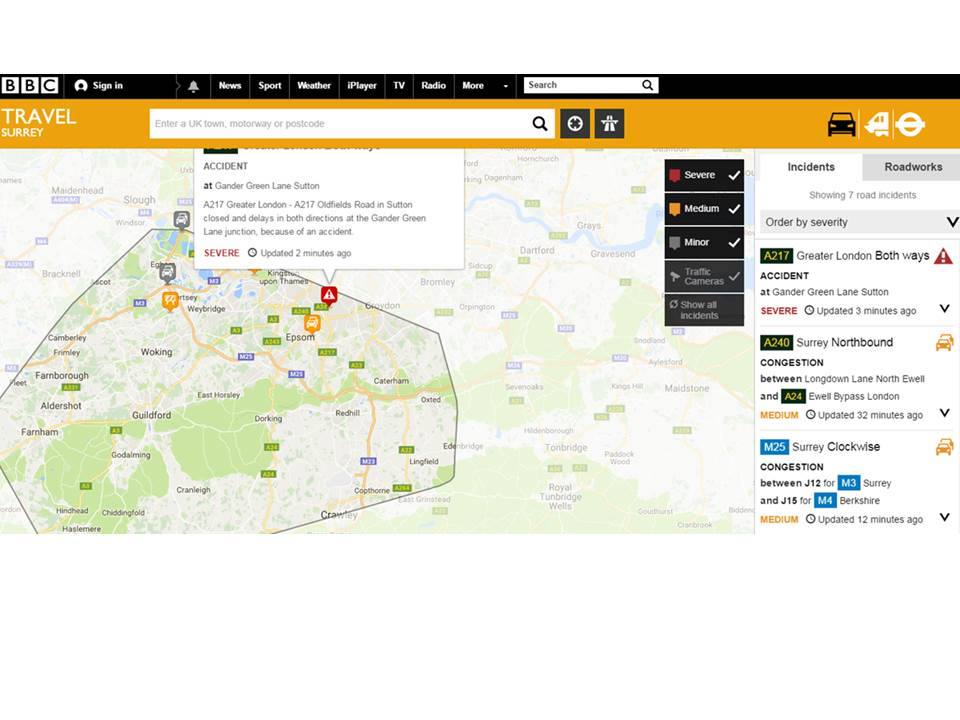Click 'at Gander Green Lane Sutton' in map popup

coord(261,186)
